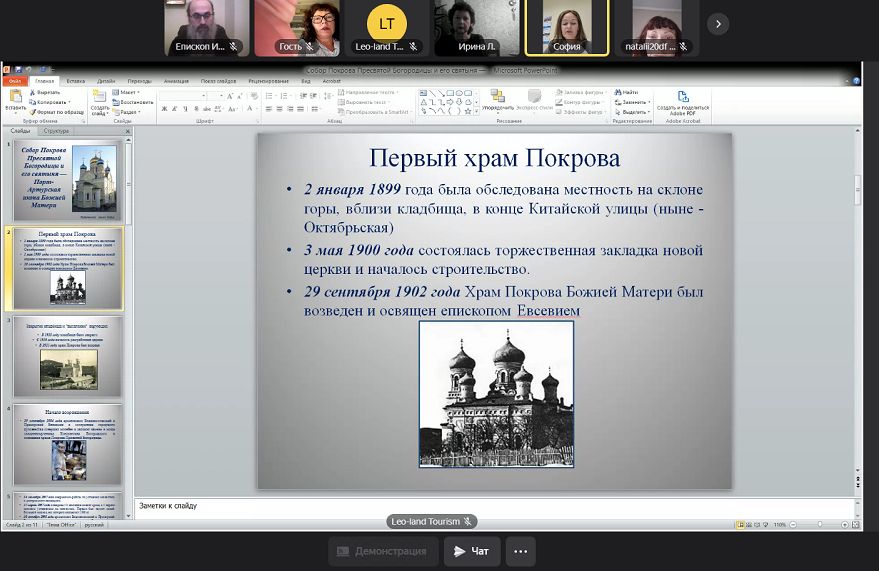879x571 pixels.
Task: Click the Paste (Вставить) clipboard icon
Action: [15, 98]
